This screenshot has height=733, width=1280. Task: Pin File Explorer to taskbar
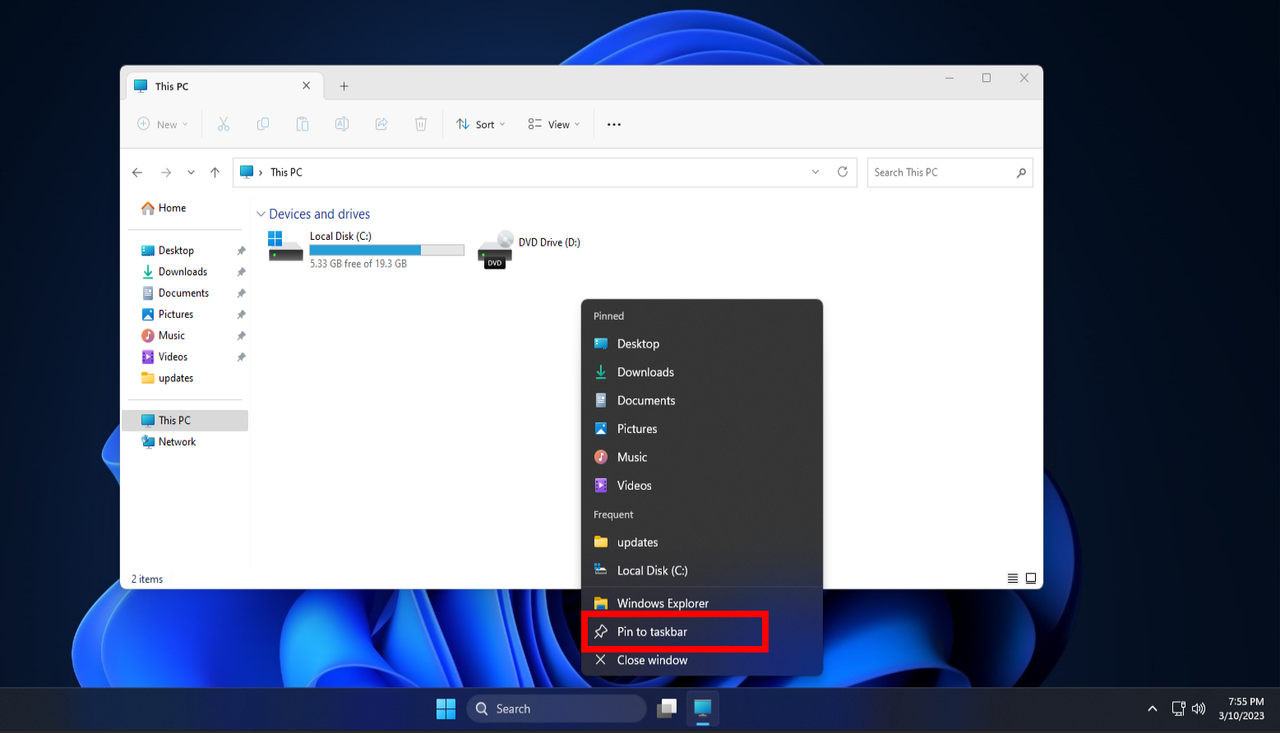click(675, 631)
